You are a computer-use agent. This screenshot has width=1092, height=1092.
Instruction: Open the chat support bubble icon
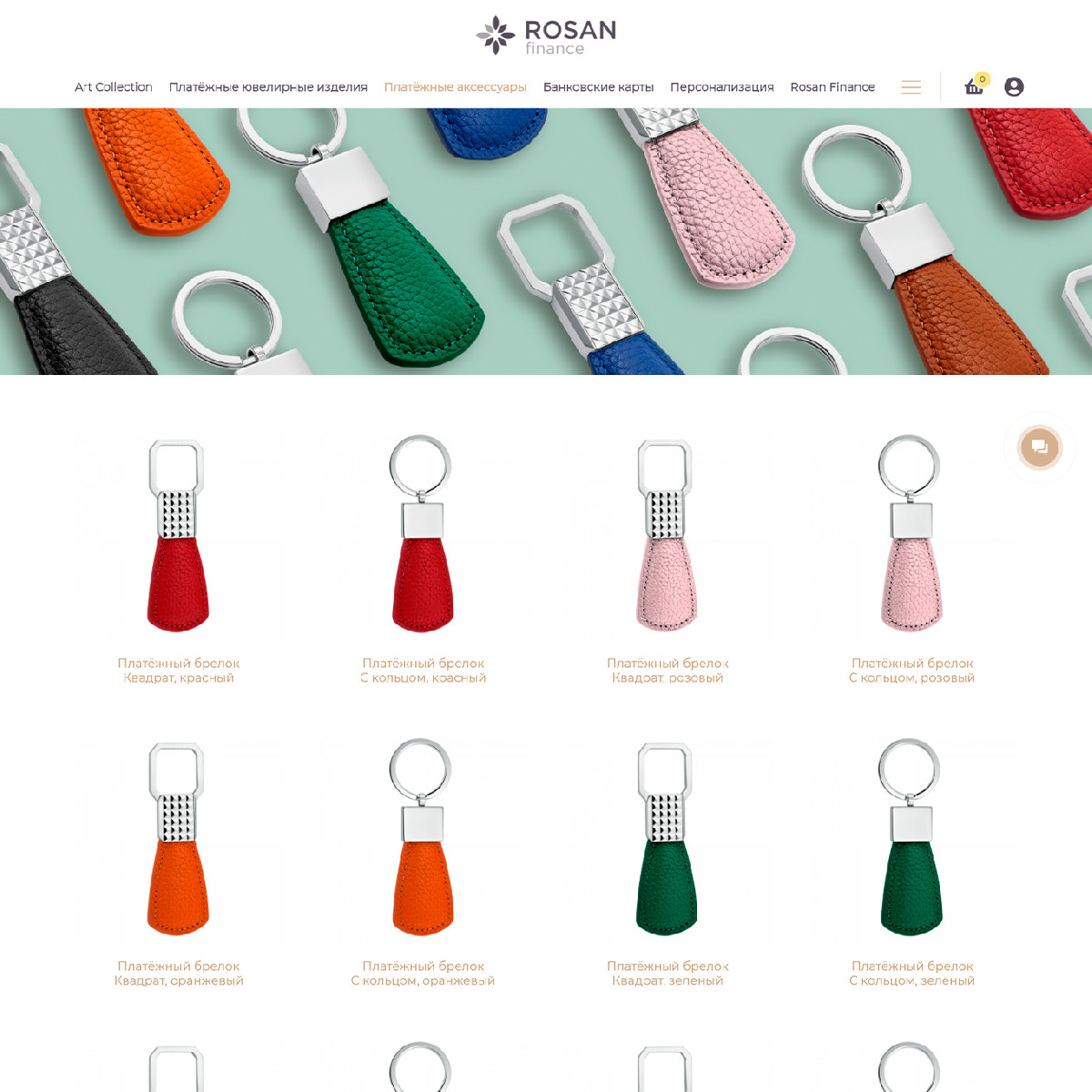1039,447
